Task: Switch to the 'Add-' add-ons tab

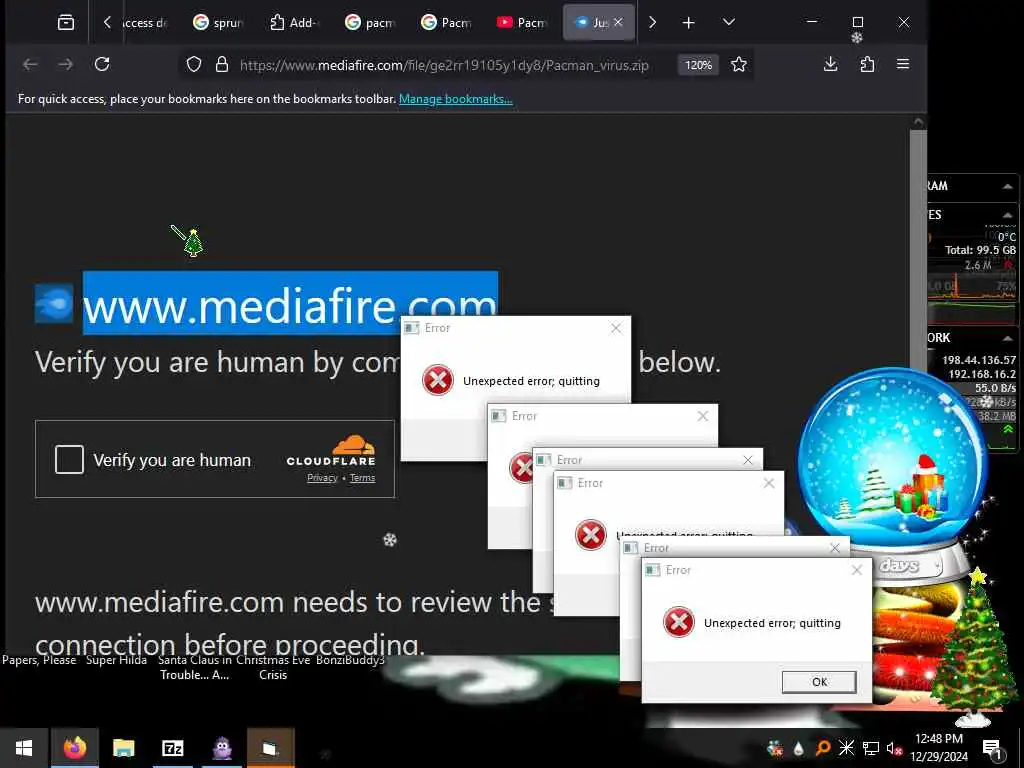Action: tap(293, 23)
